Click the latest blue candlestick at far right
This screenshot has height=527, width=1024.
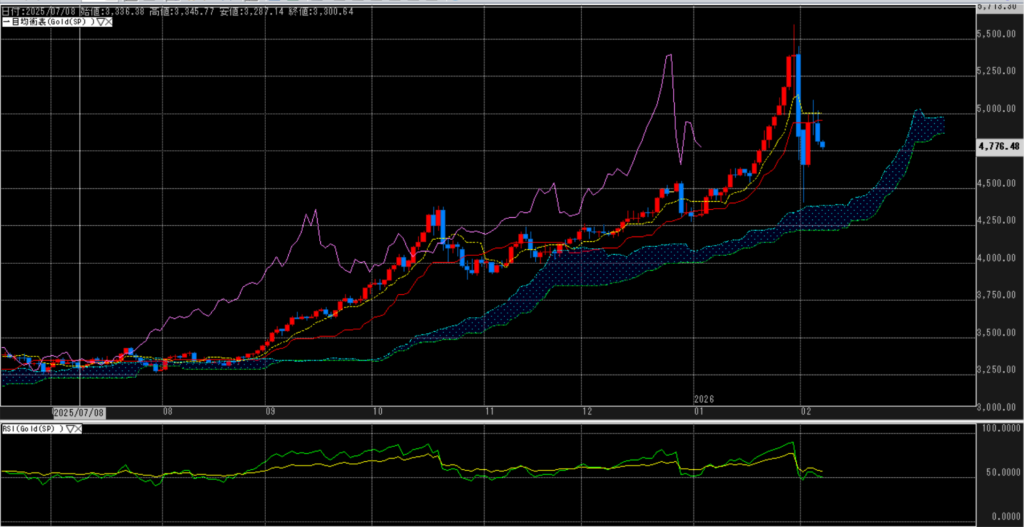click(822, 144)
